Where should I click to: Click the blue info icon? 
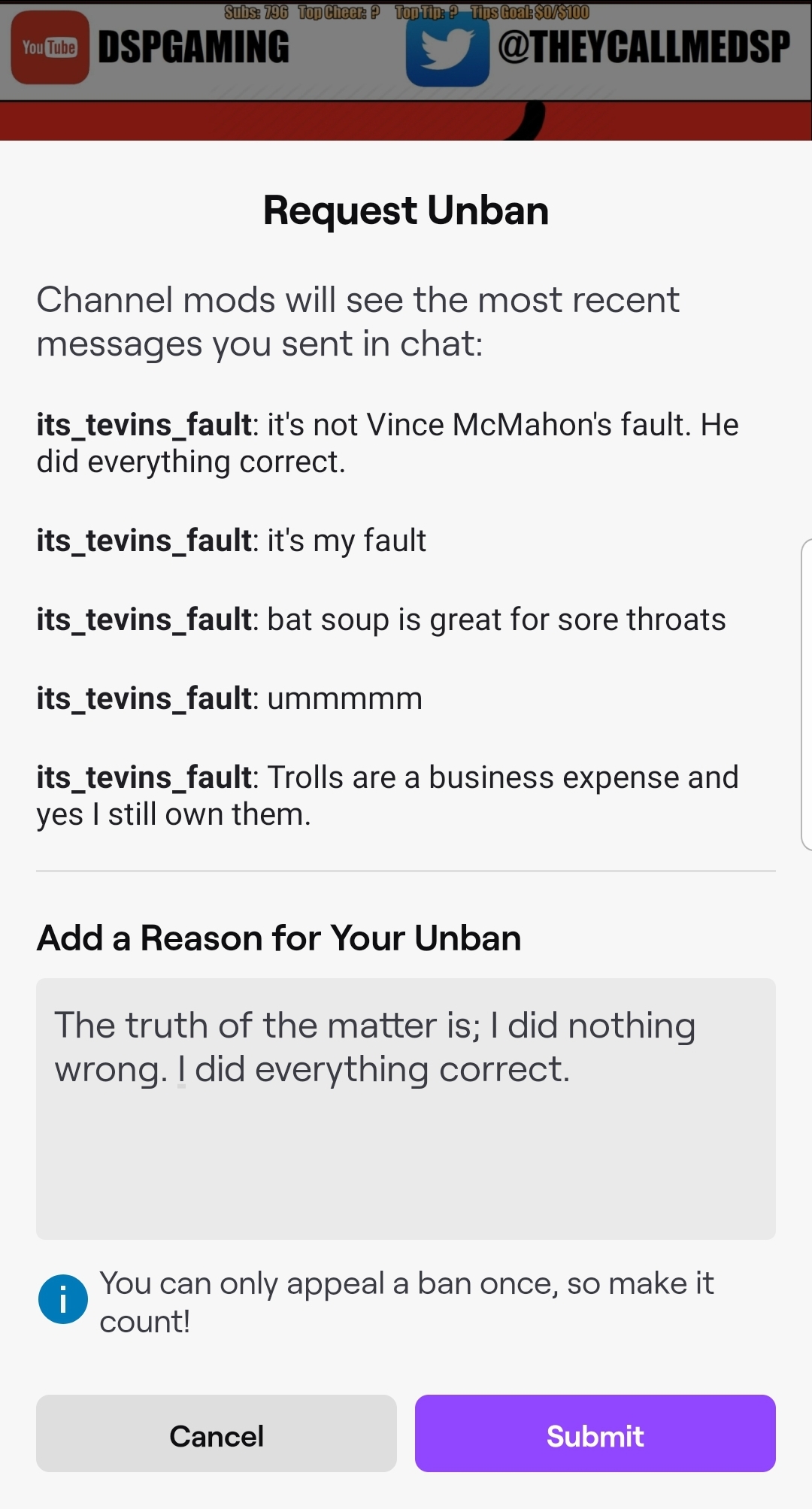(x=63, y=1299)
